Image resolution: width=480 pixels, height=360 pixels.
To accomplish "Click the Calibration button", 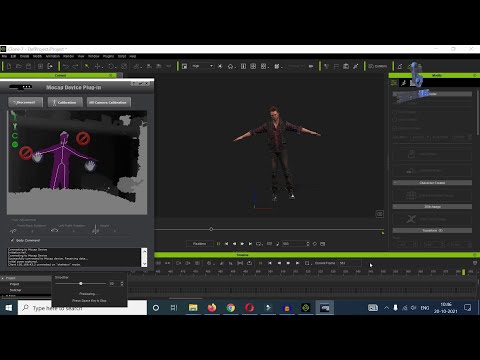I will (65, 102).
